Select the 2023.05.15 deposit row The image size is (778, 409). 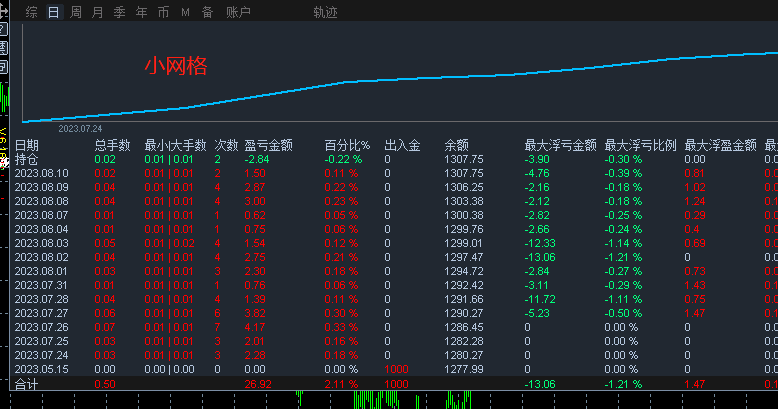(x=393, y=369)
